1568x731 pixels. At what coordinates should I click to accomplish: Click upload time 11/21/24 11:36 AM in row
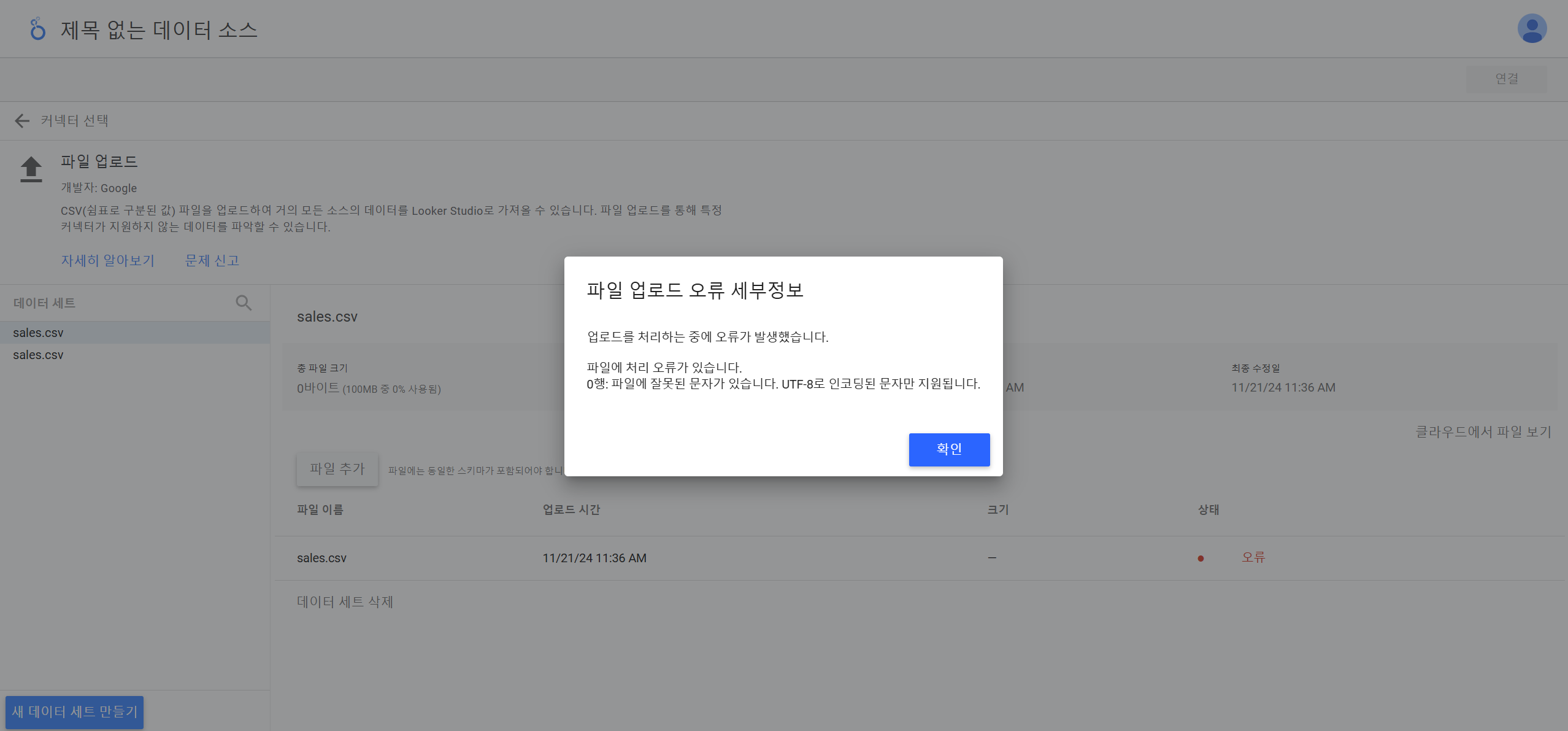594,559
